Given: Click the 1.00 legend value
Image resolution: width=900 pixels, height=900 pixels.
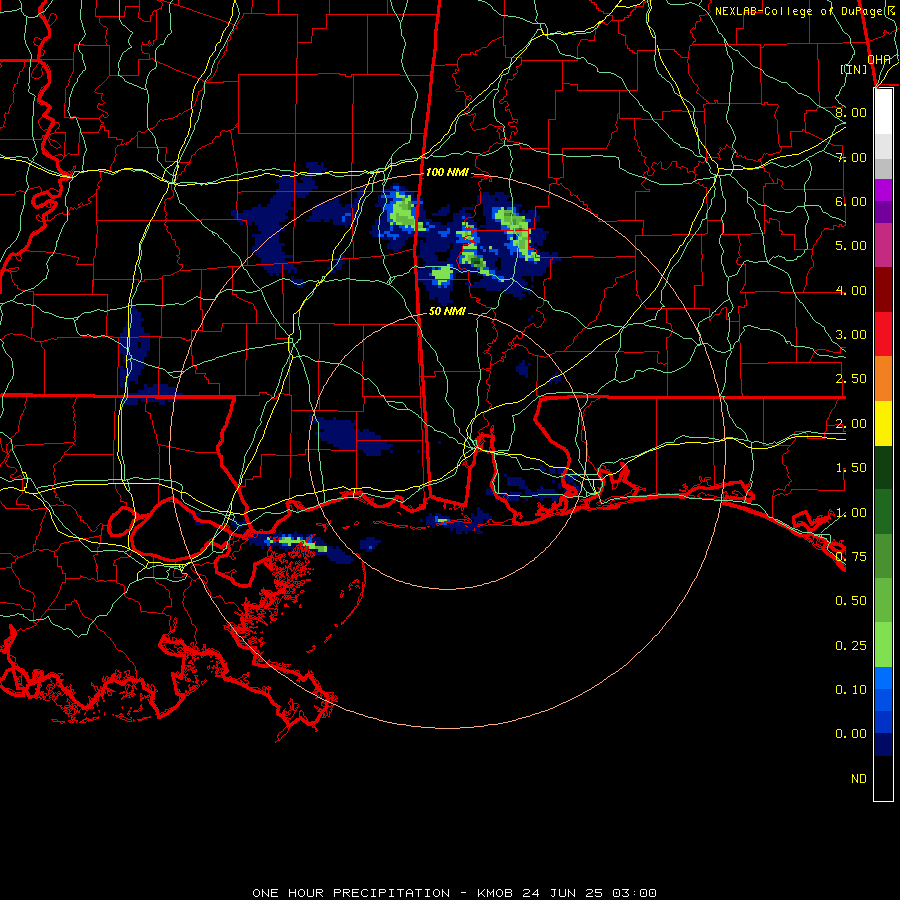Looking at the screenshot, I should (851, 513).
